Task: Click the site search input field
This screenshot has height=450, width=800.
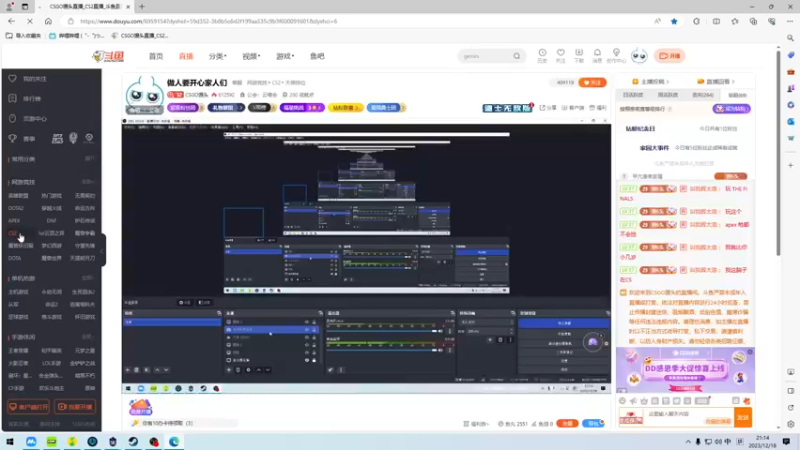Action: coord(485,56)
